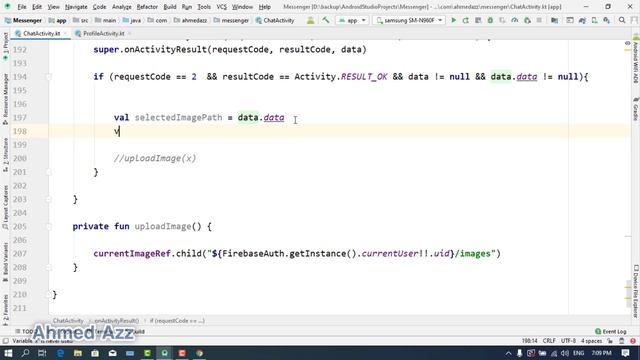Screen dimensions: 640x360
Task: Click the Messenger breadcrumb in navigation bar
Action: pos(23,20)
